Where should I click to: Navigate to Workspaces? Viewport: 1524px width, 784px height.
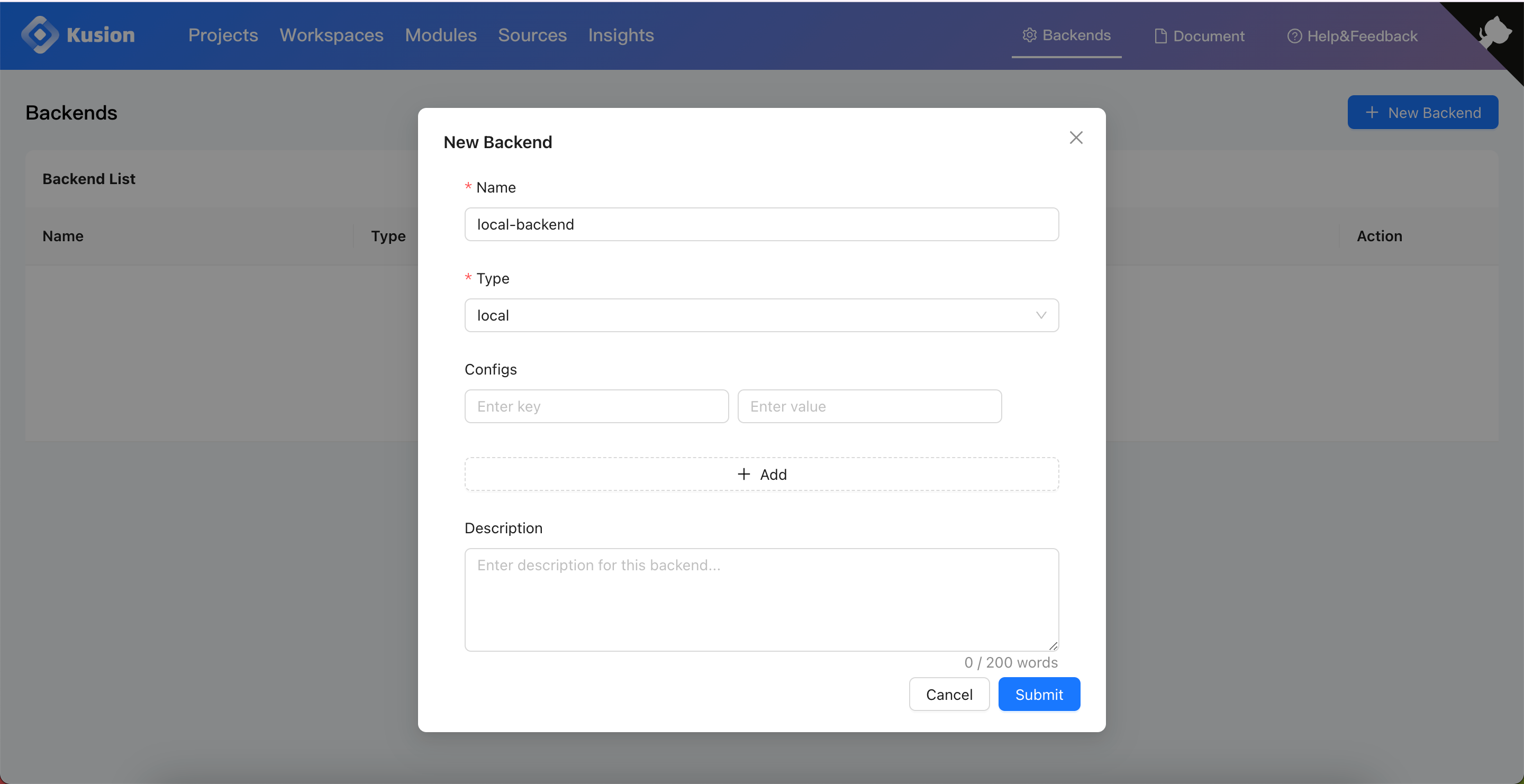tap(331, 35)
